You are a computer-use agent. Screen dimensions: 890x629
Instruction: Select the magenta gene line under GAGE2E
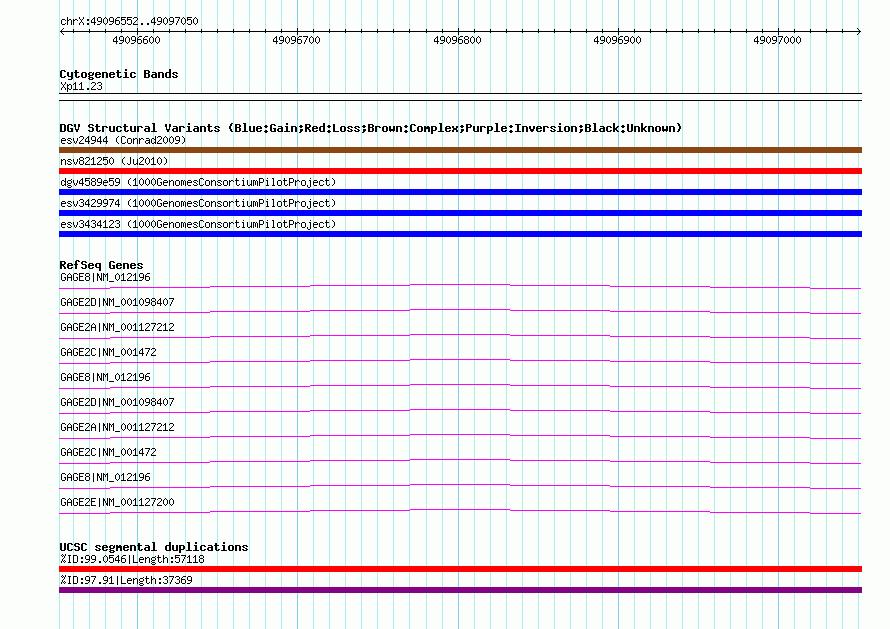tap(460, 511)
